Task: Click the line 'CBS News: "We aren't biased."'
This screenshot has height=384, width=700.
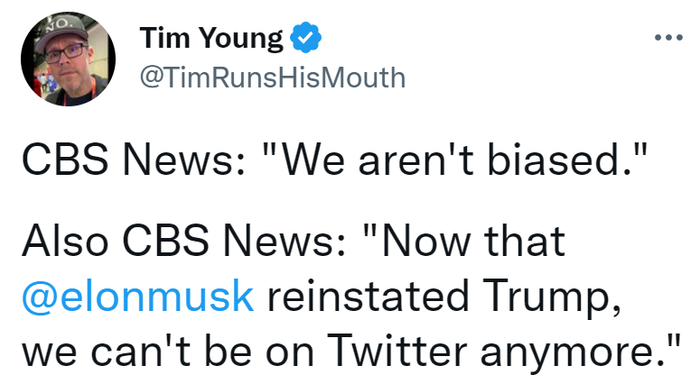Action: 334,160
